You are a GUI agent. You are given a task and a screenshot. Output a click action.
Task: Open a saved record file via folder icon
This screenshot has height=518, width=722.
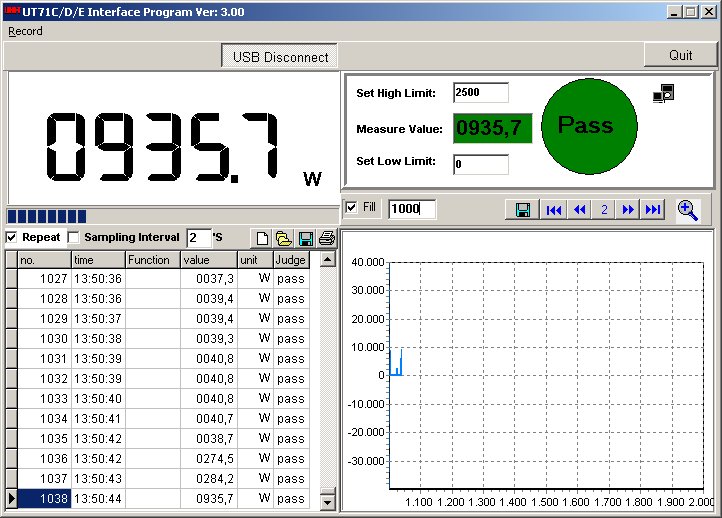pos(283,238)
